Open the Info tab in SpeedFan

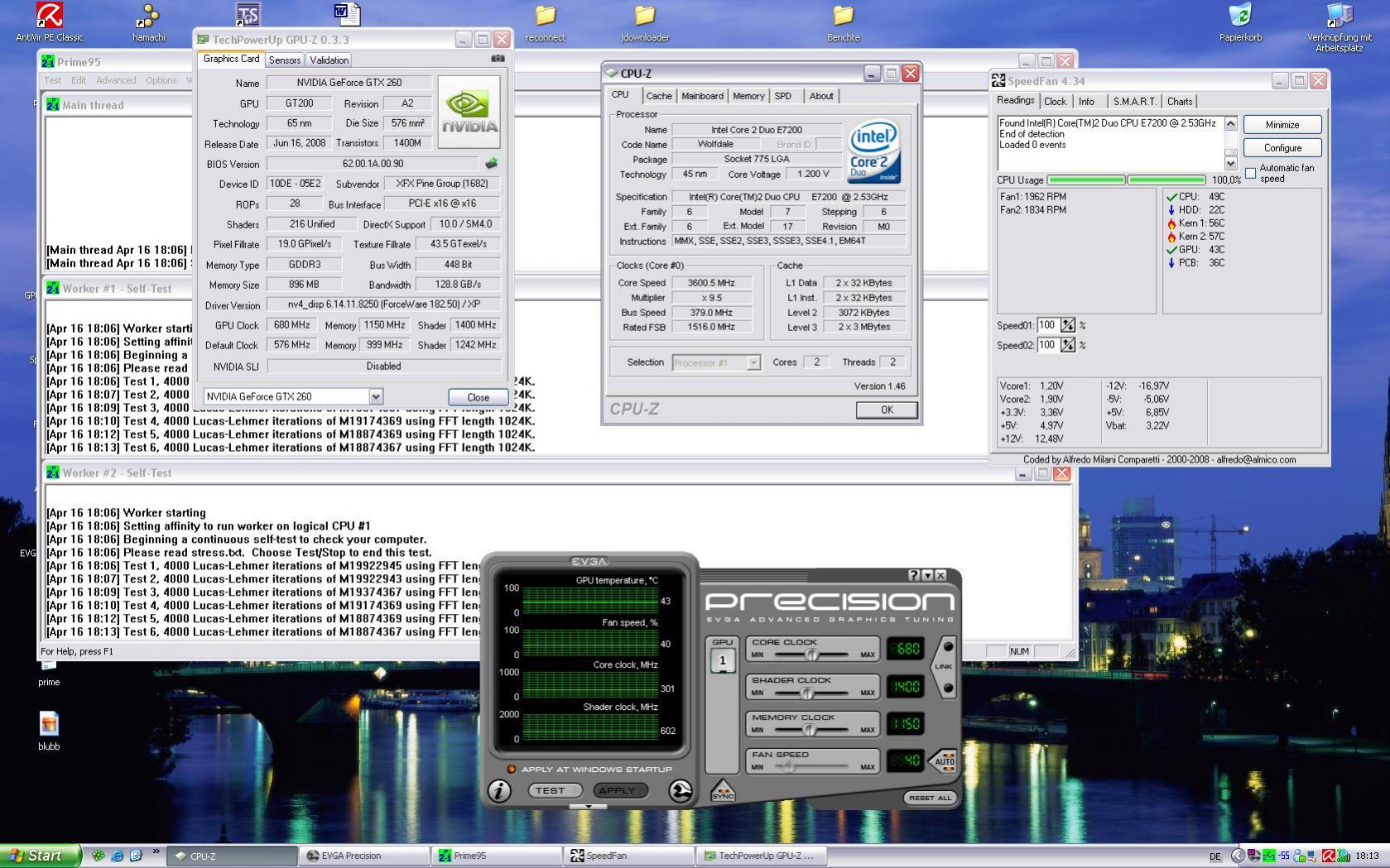point(1086,102)
